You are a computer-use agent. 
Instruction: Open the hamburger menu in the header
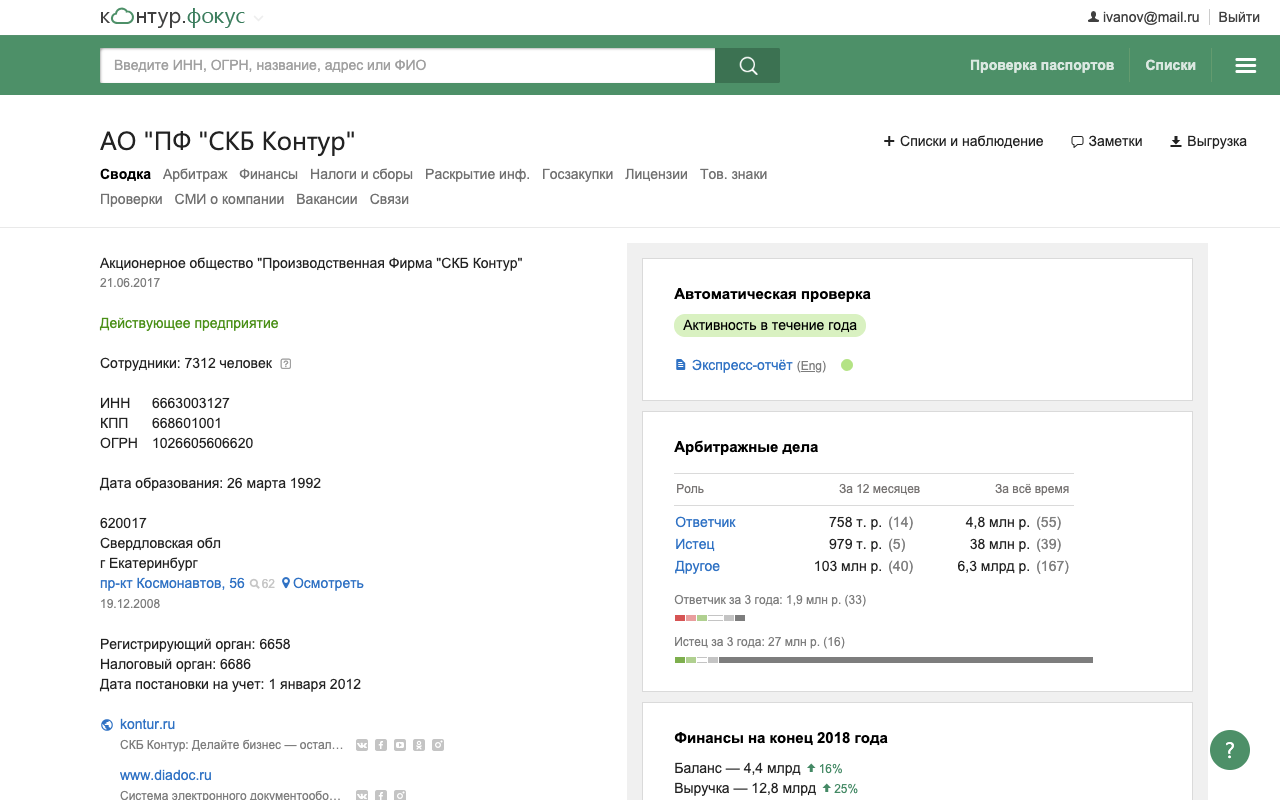point(1245,65)
